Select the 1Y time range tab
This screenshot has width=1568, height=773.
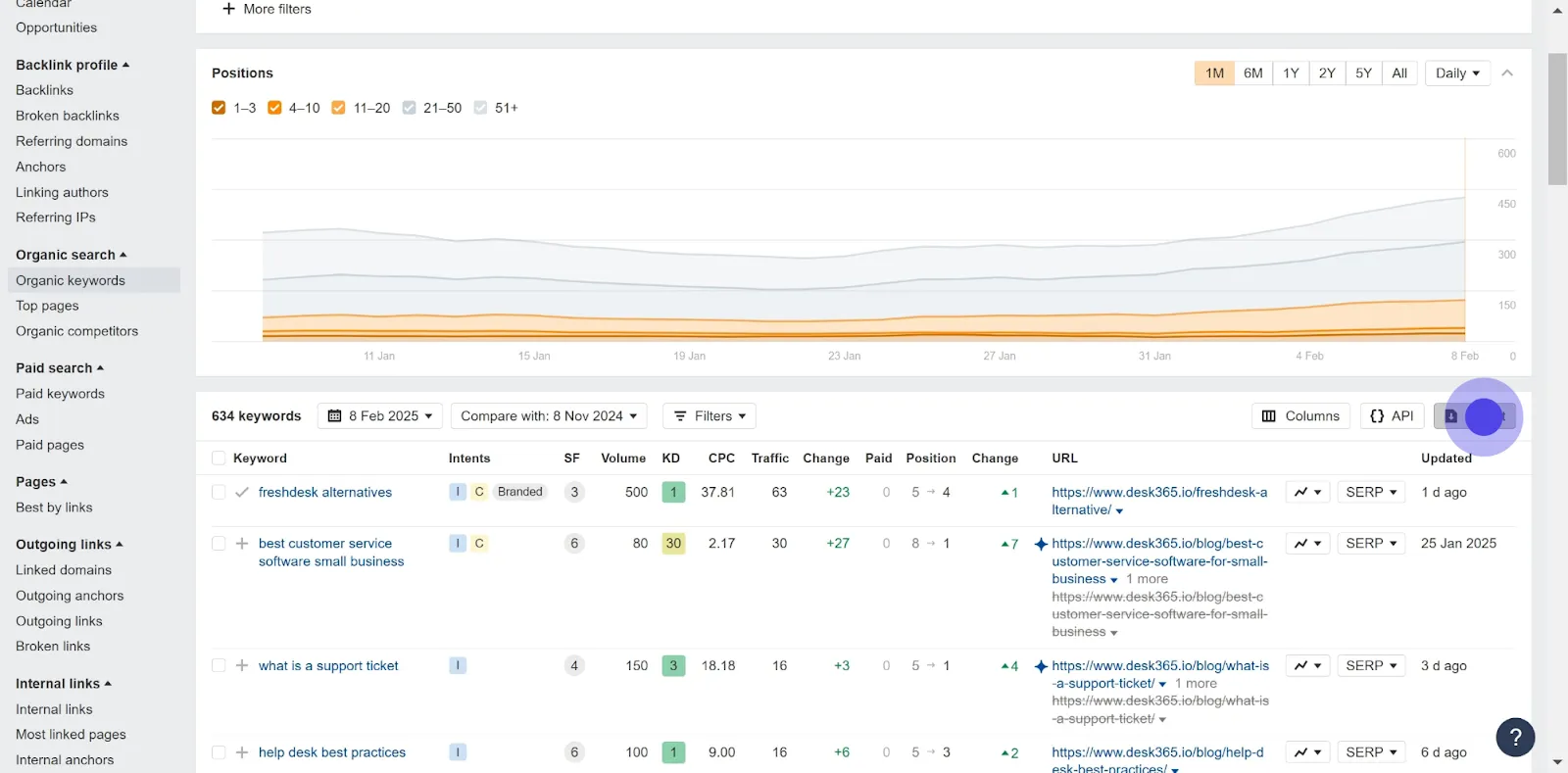coord(1291,73)
